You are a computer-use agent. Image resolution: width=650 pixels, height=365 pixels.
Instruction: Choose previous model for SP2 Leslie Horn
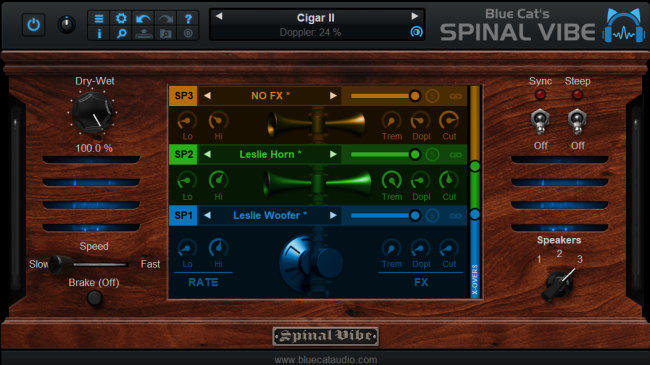[207, 154]
